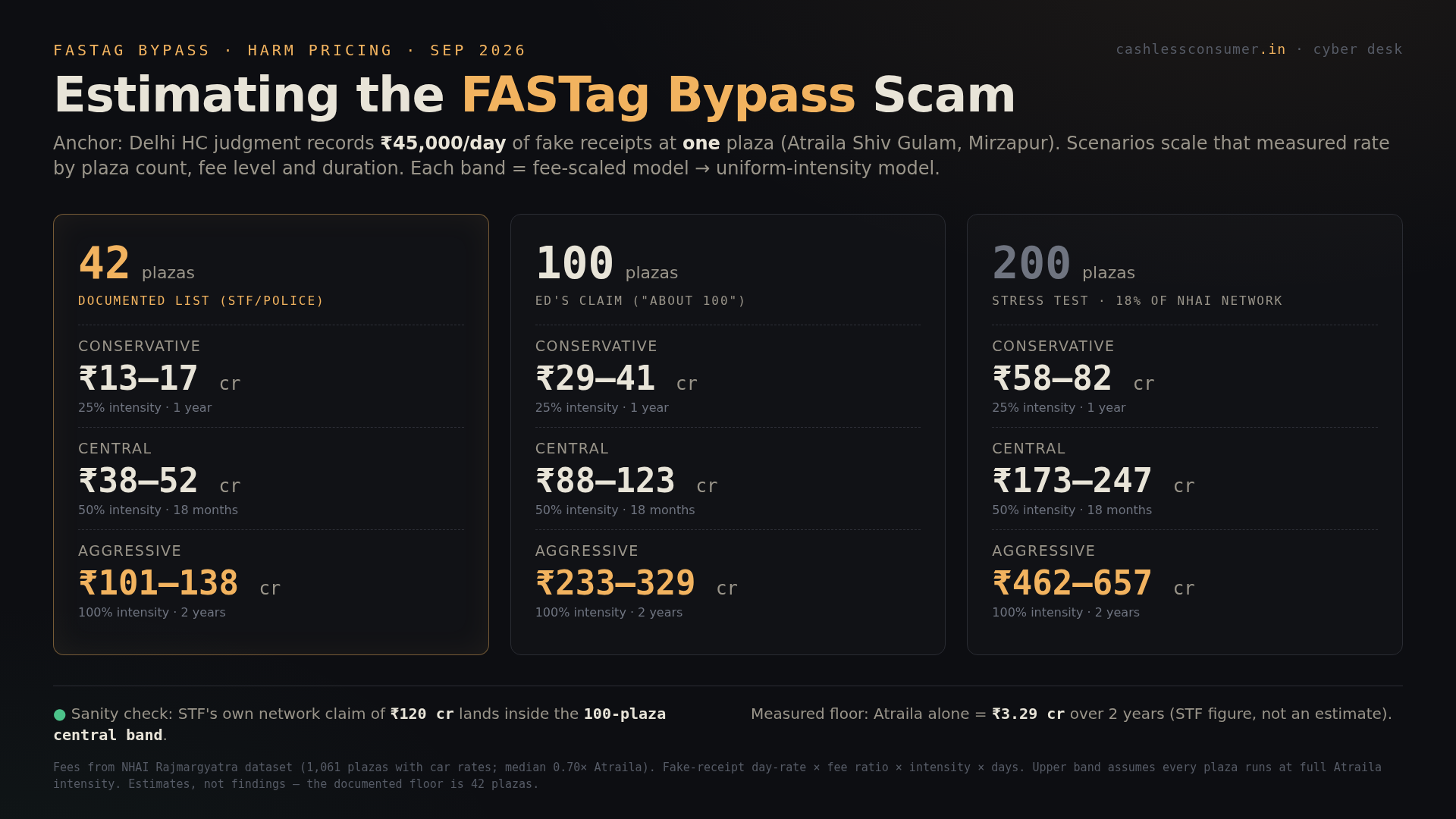Screen dimensions: 1456x819
Task: Select the 100 plazas card heading
Action: (607, 264)
